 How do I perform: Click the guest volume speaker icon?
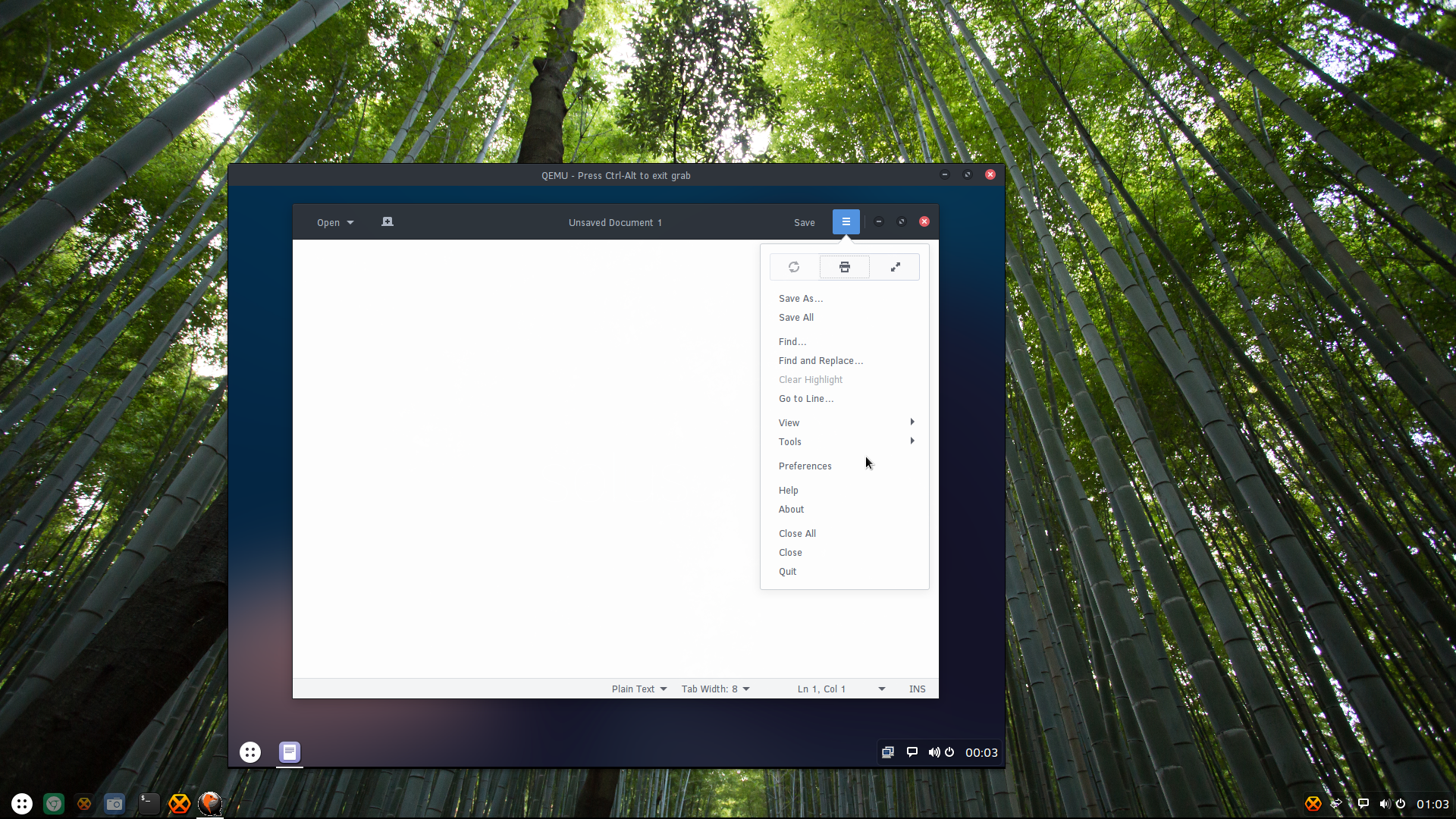[934, 752]
